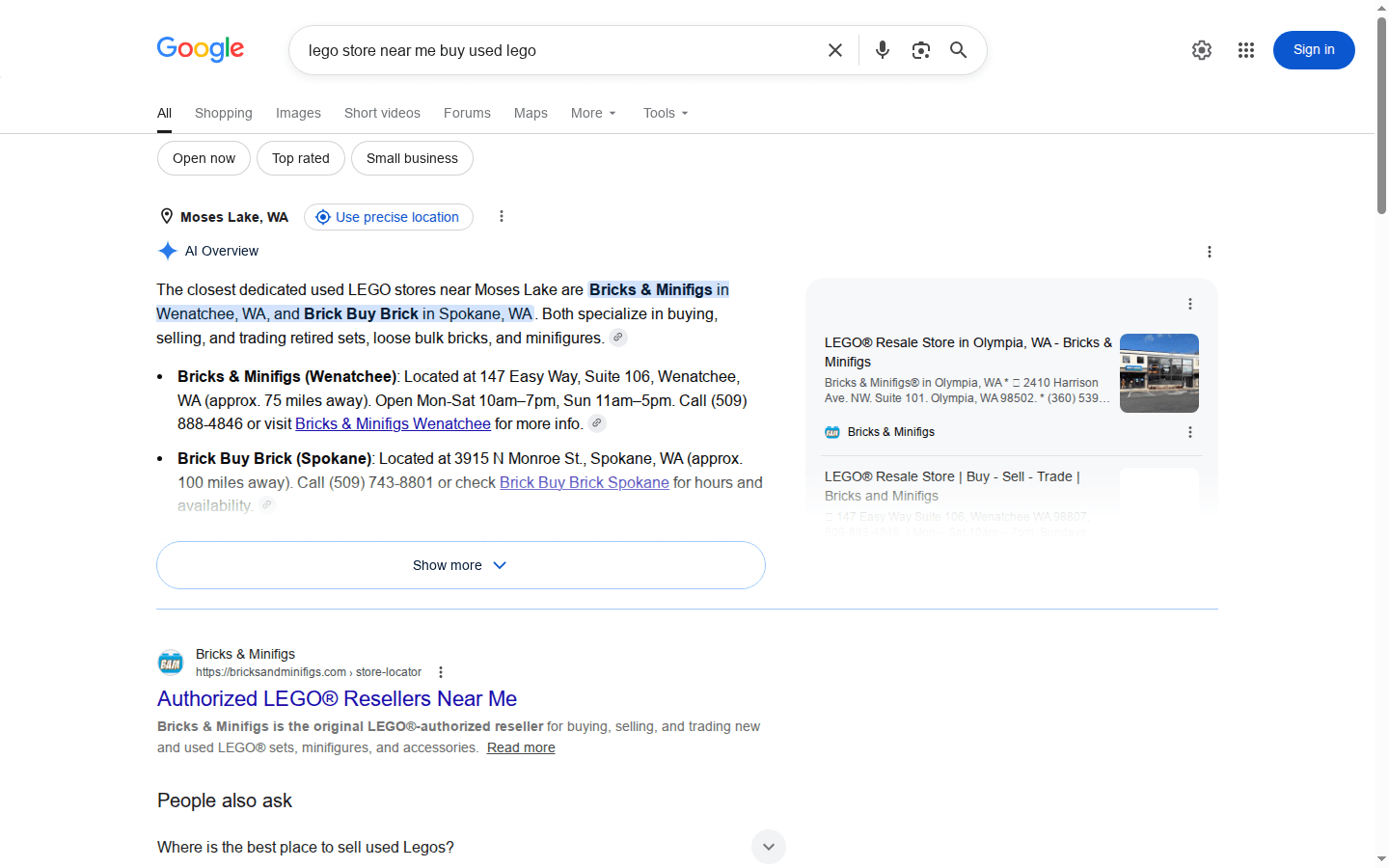The image size is (1389, 868).
Task: Open the Google apps grid icon
Action: [1246, 50]
